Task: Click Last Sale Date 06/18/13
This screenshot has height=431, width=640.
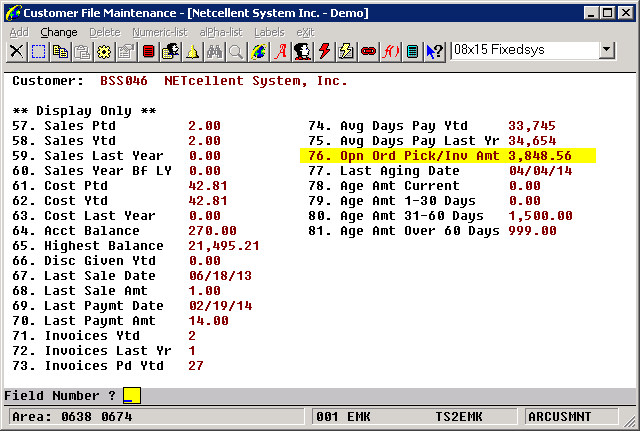Action: [x=220, y=275]
